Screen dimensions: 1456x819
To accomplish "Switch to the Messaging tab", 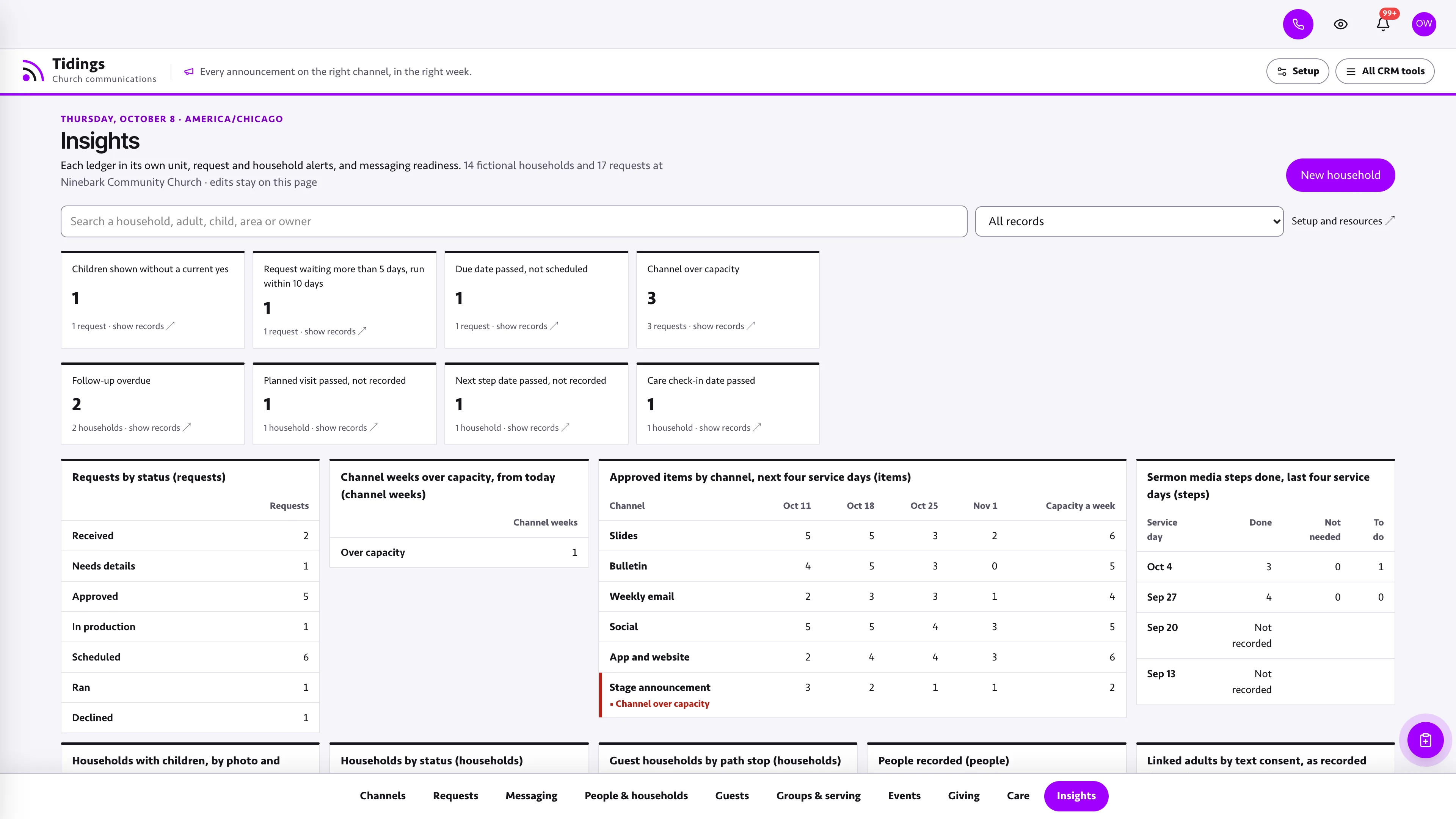I will click(x=531, y=796).
